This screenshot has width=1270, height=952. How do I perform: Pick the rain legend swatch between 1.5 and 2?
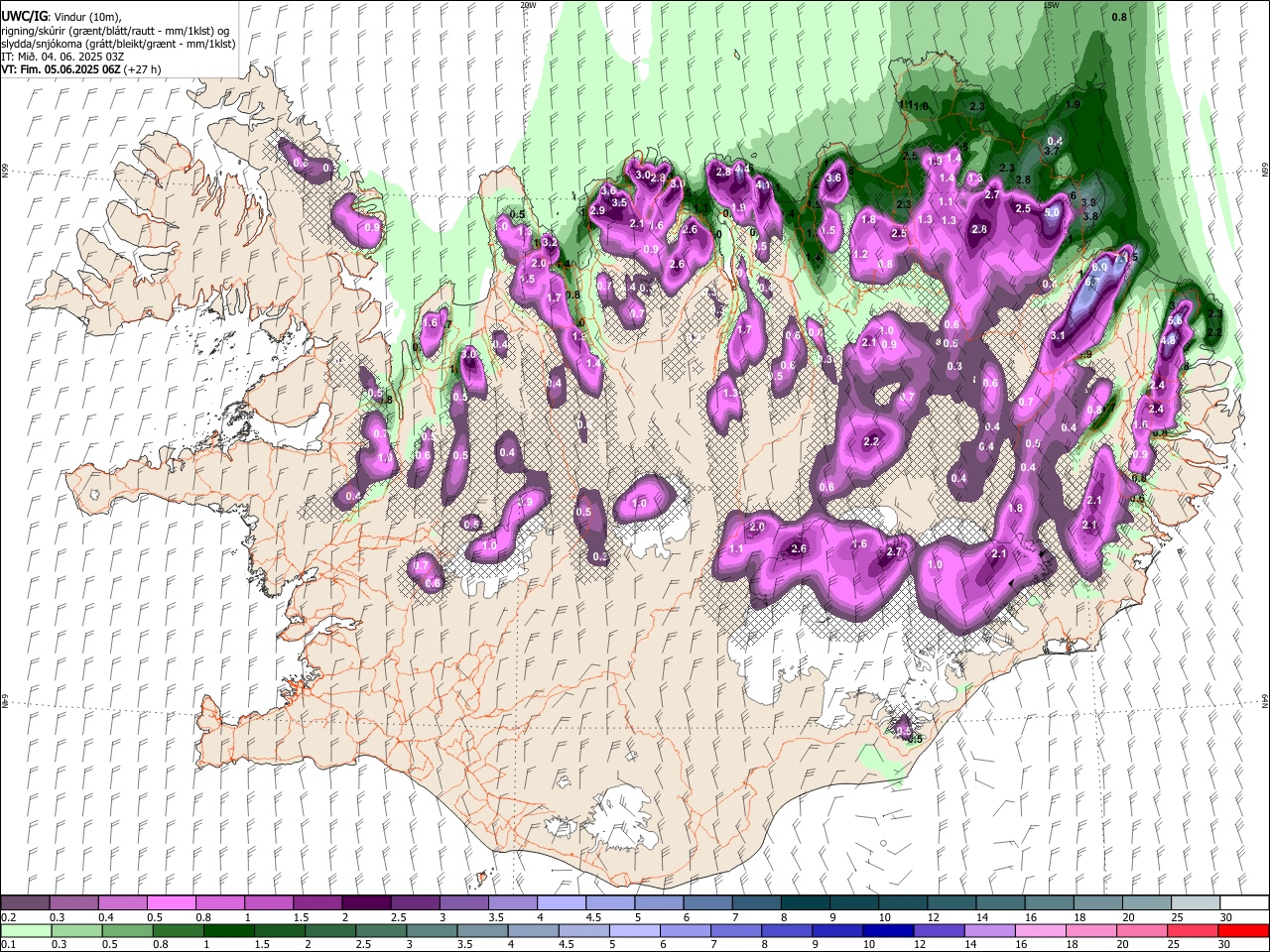tap(280, 931)
